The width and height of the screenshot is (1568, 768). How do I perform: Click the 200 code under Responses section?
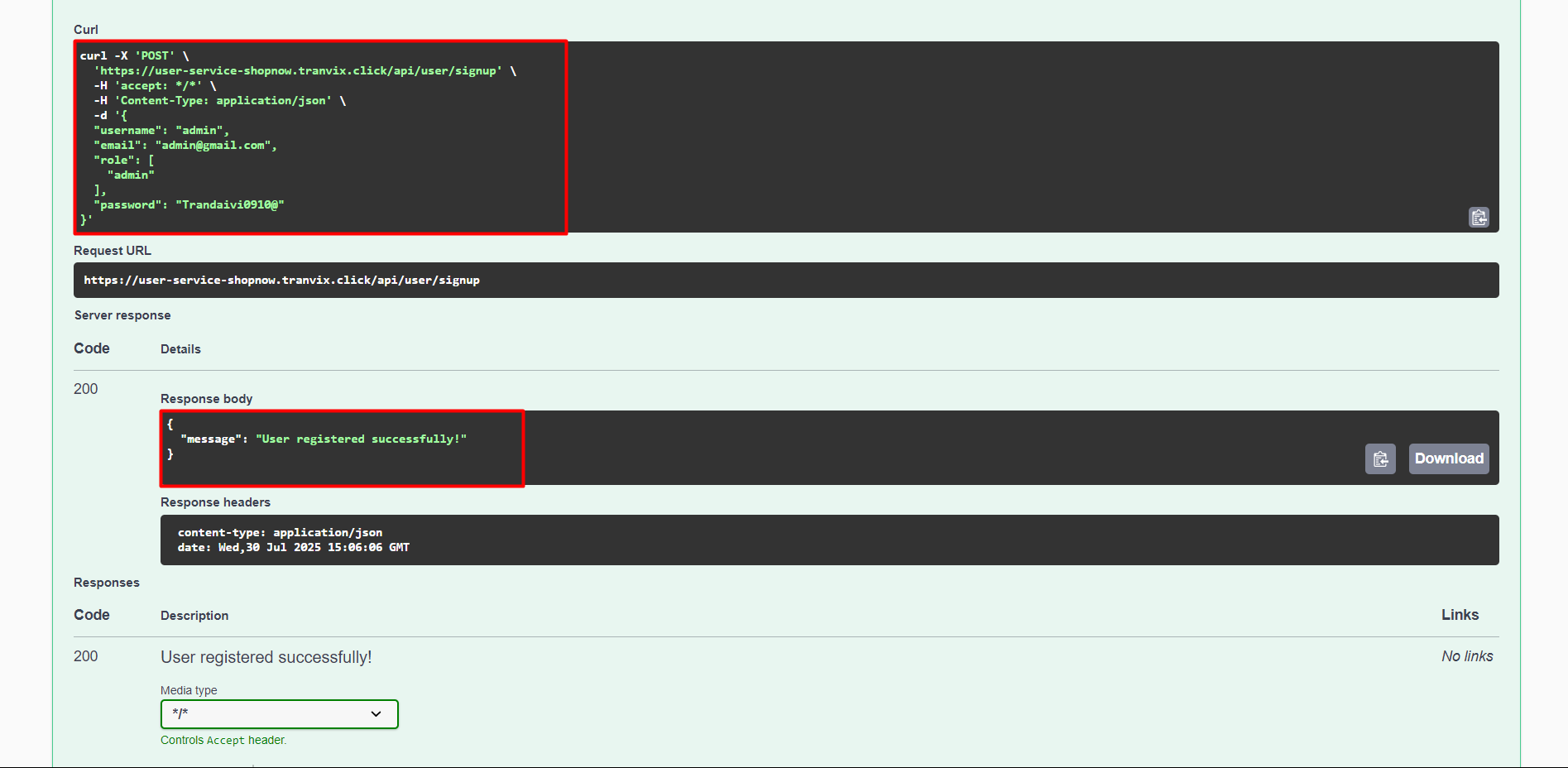pyautogui.click(x=86, y=656)
